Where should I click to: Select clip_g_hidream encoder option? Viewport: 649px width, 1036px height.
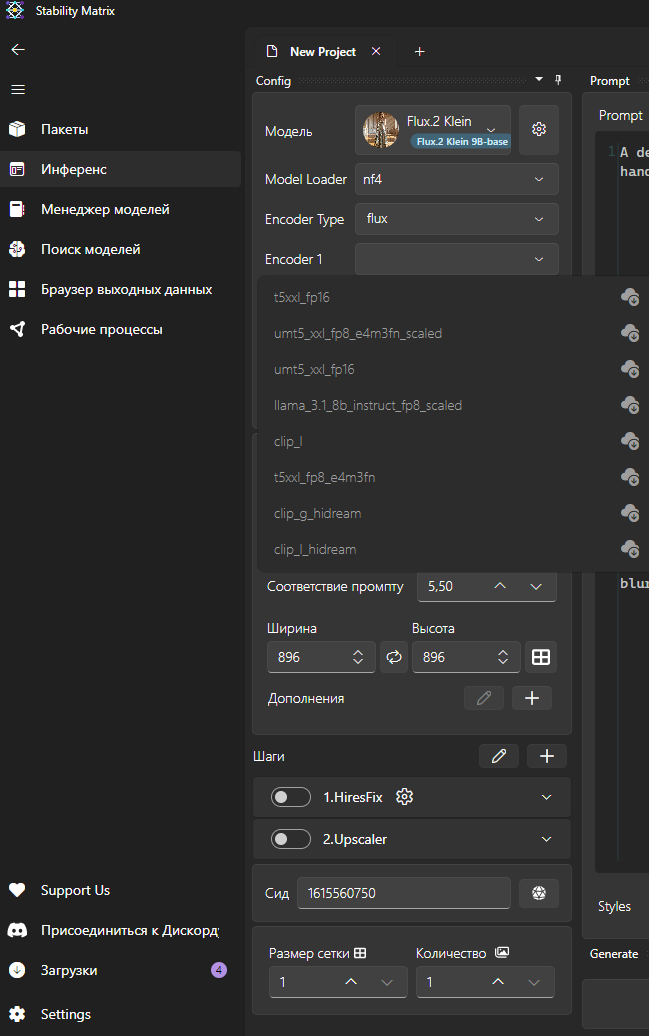click(317, 513)
